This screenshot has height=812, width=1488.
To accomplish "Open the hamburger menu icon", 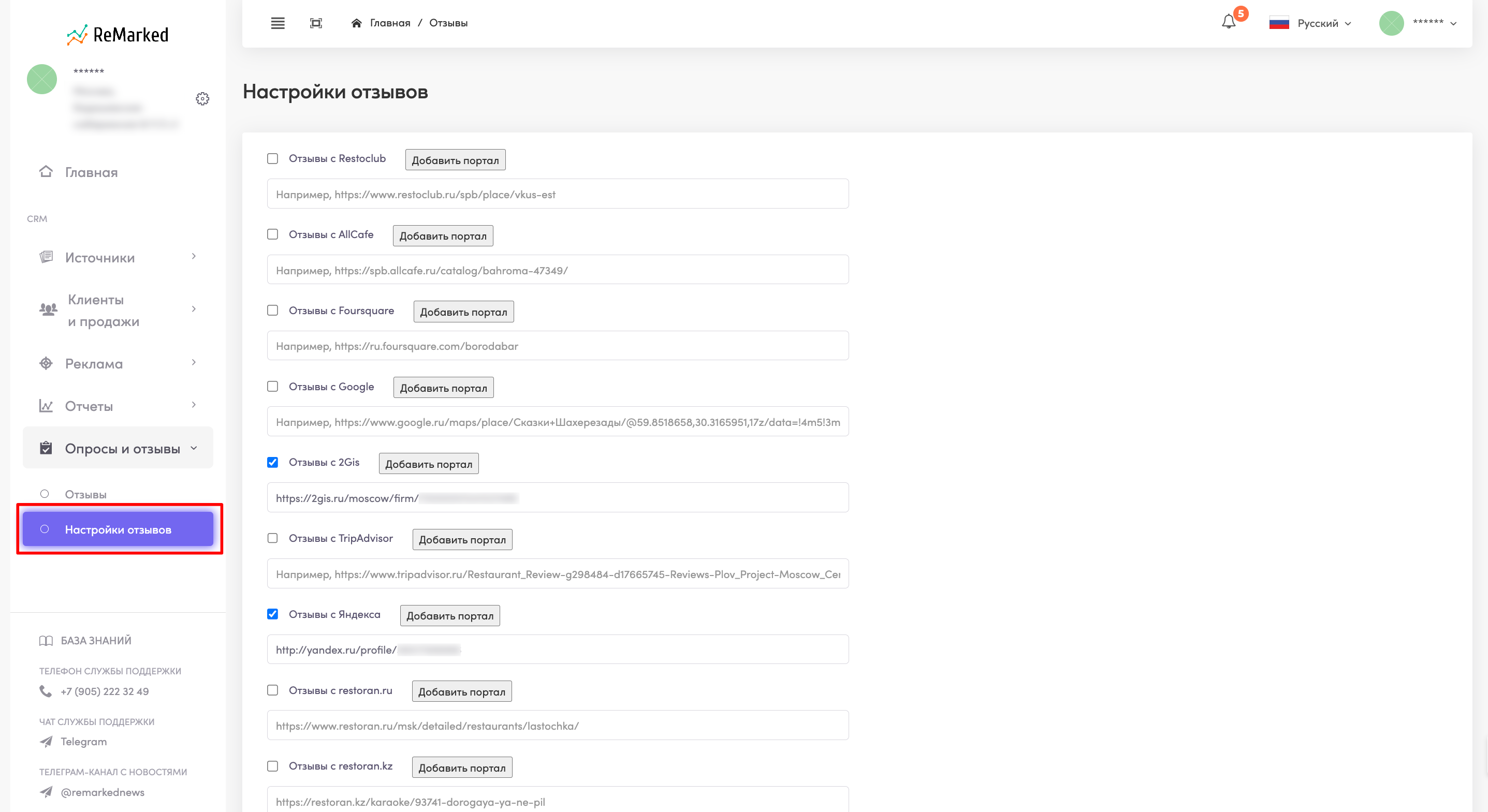I will pyautogui.click(x=278, y=23).
